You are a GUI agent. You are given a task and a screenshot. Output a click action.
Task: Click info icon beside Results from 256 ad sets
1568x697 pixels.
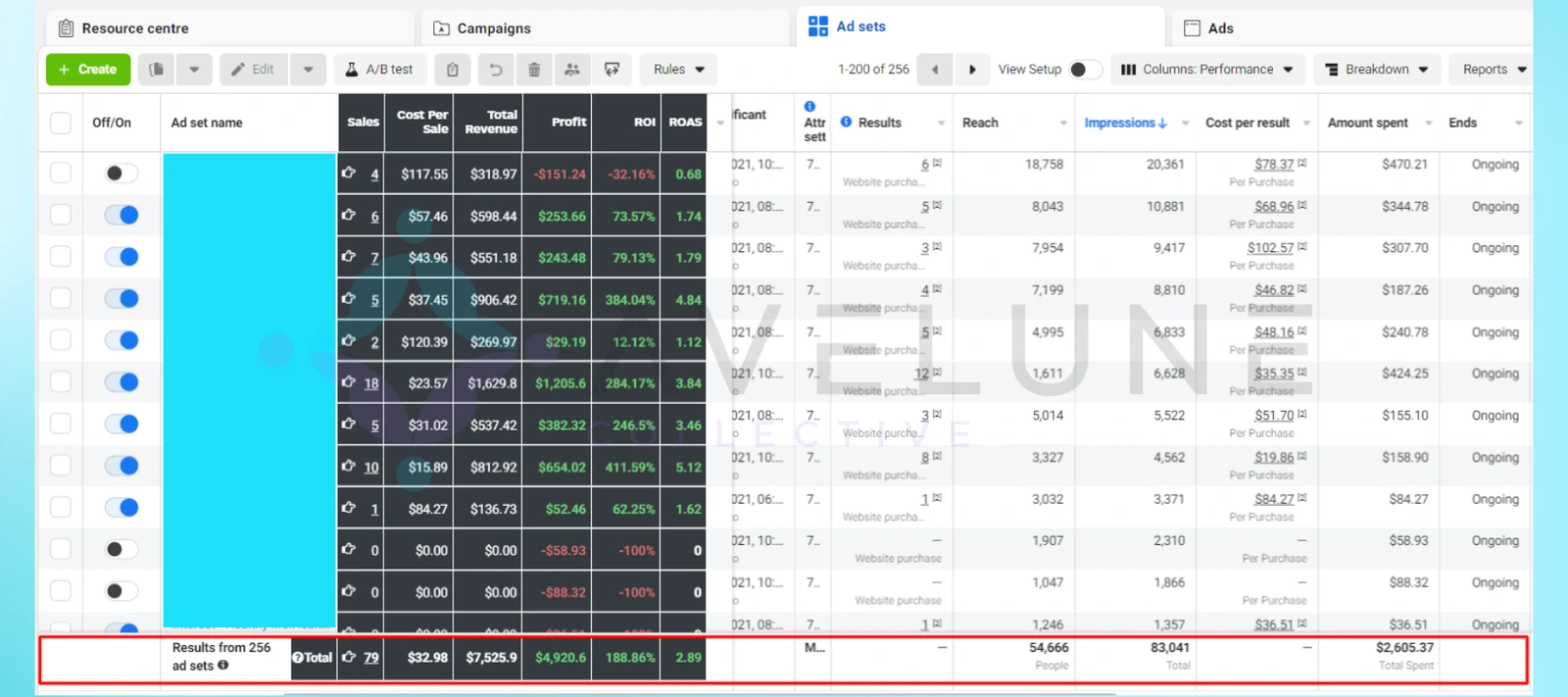223,666
